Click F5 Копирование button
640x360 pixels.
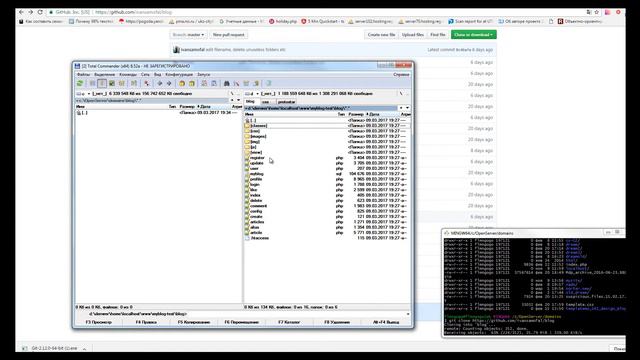[194, 322]
